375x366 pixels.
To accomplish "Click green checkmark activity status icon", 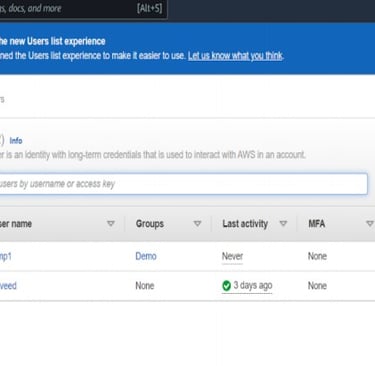I will 226,286.
